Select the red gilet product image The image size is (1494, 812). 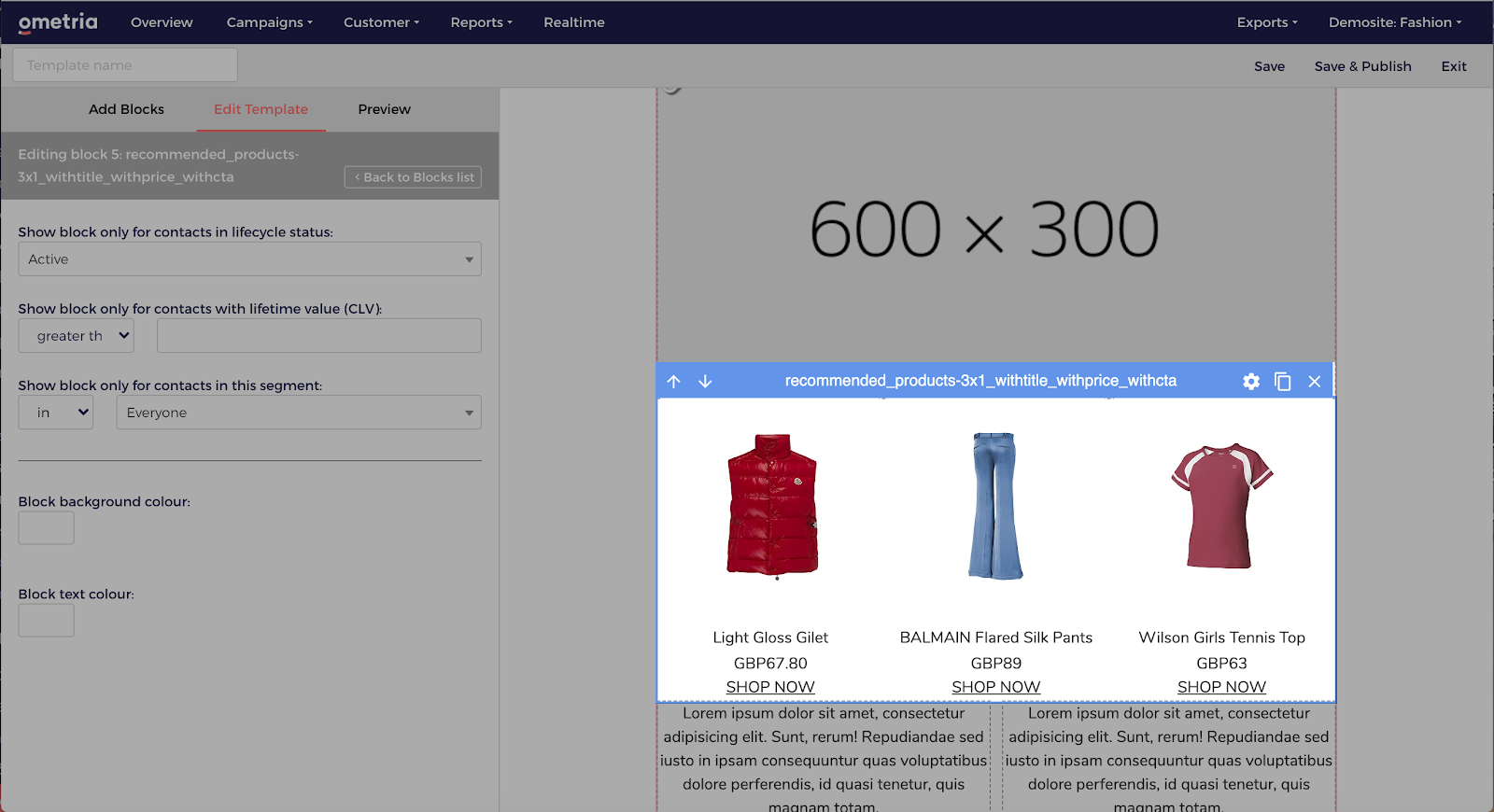coord(772,506)
